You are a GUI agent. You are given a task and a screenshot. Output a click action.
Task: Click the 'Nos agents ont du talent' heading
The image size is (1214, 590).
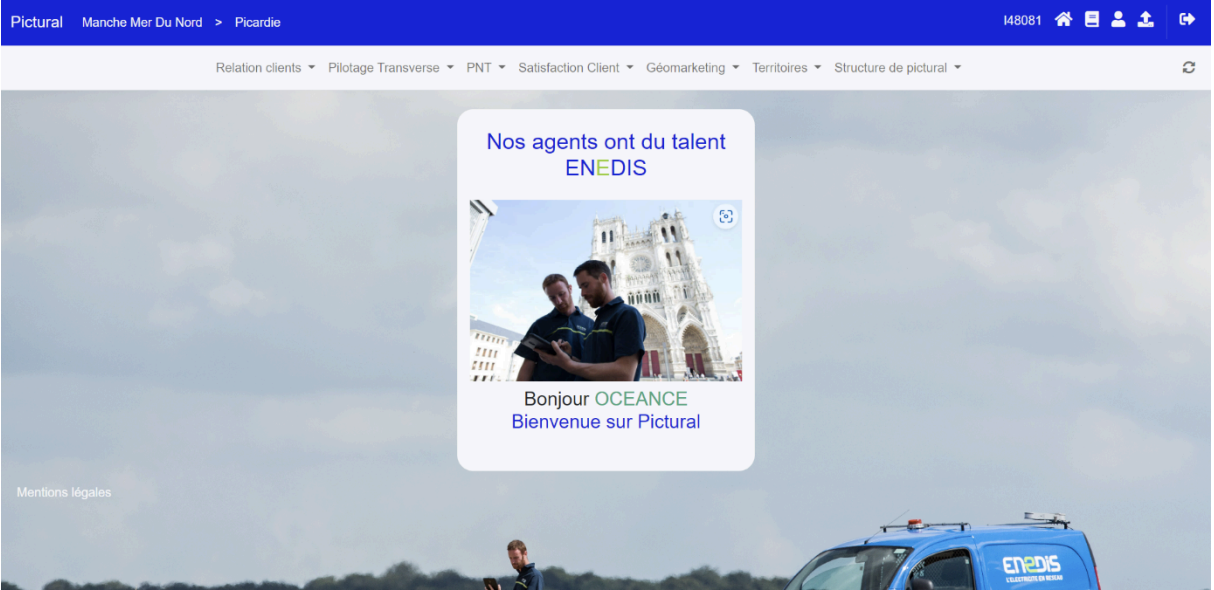coord(606,142)
